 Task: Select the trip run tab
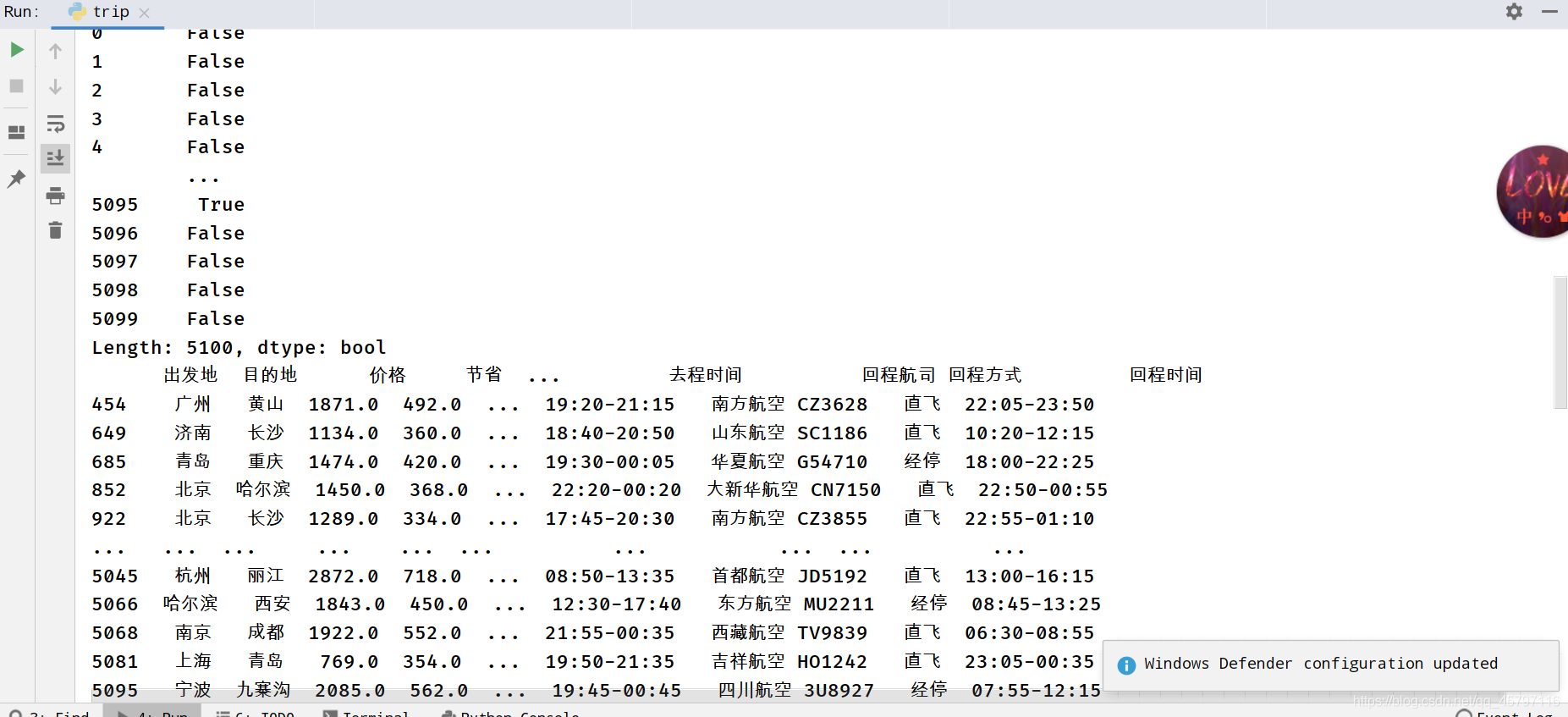(107, 13)
